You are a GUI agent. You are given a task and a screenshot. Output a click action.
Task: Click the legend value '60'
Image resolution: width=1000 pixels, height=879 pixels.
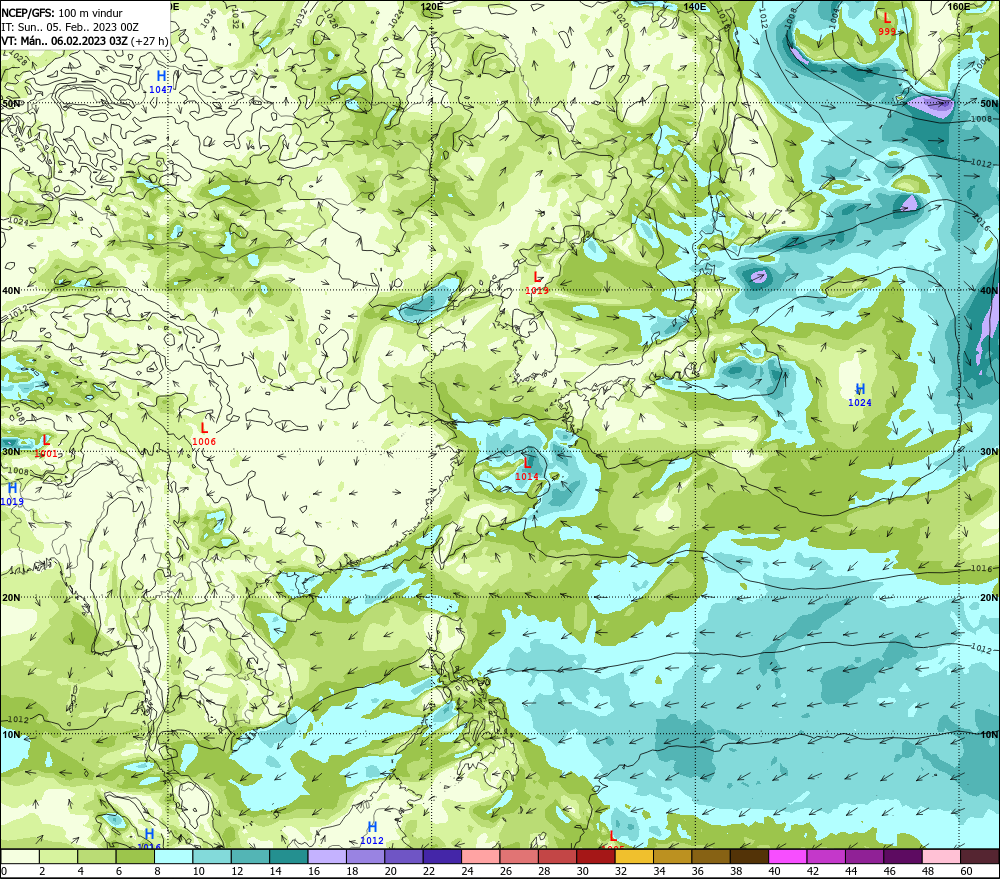966,871
